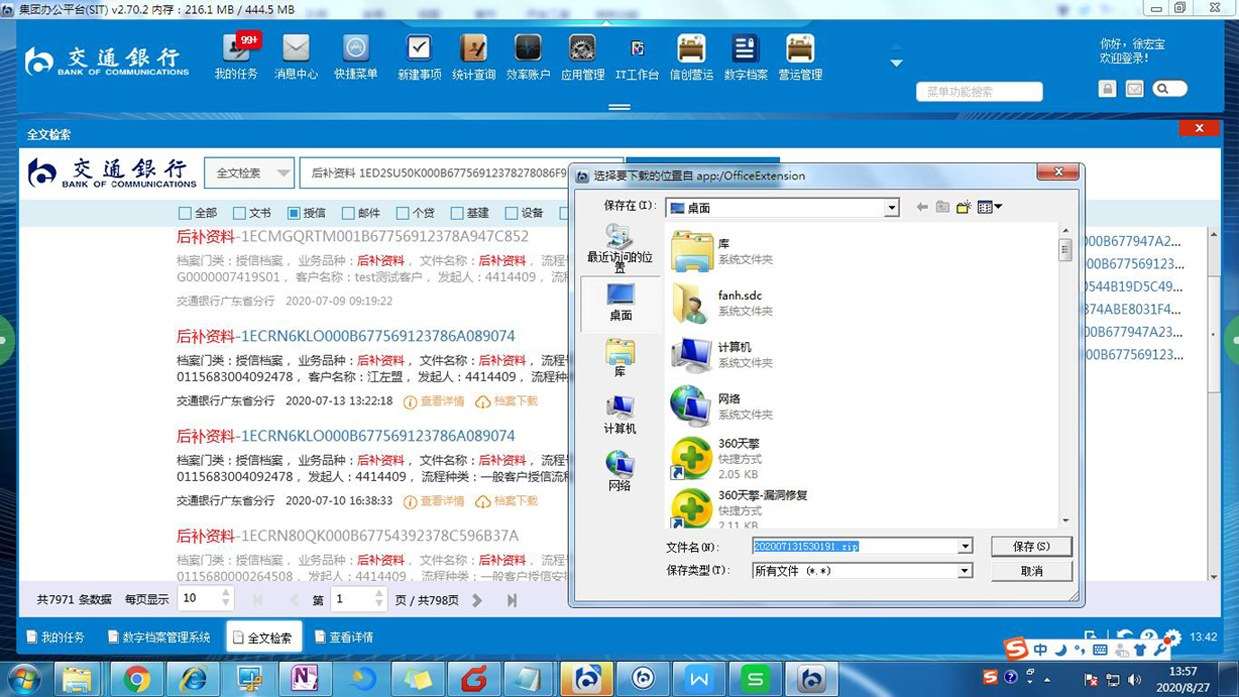The width and height of the screenshot is (1239, 697).
Task: Click the 保存(S) button
Action: (x=1031, y=547)
